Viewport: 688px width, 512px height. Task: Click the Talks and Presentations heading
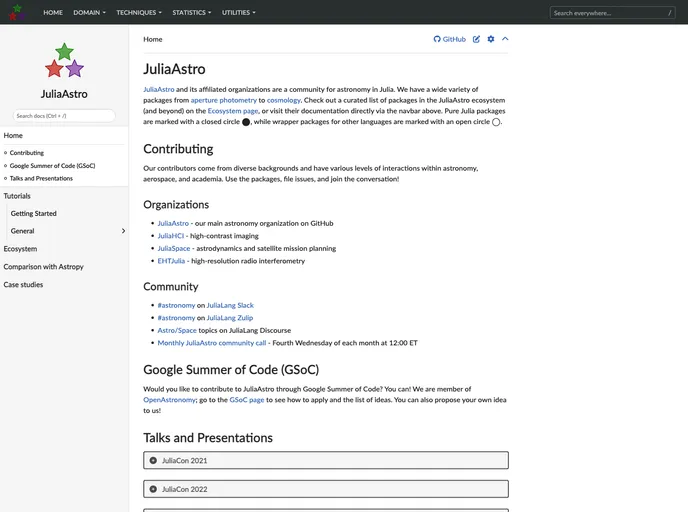[x=208, y=437]
